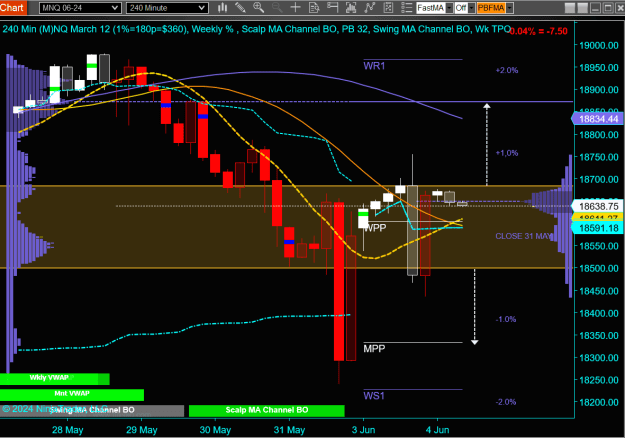Click the WR1 pivot label
The image size is (625, 438).
tap(374, 66)
